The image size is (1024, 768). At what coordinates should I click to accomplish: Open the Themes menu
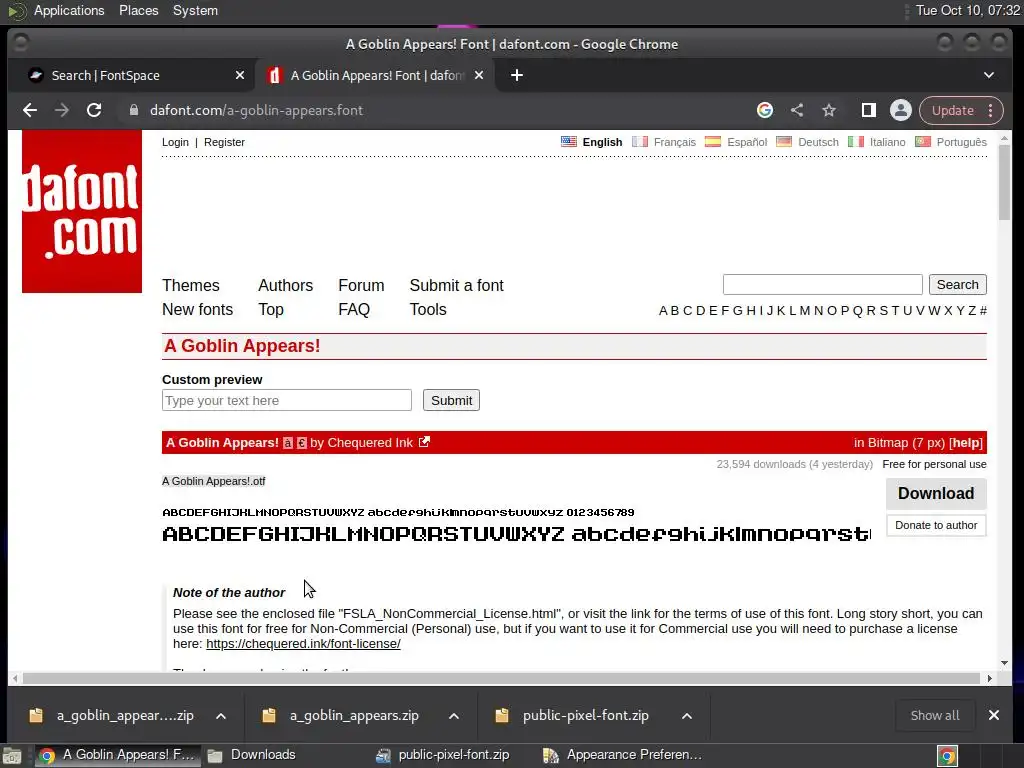point(191,285)
